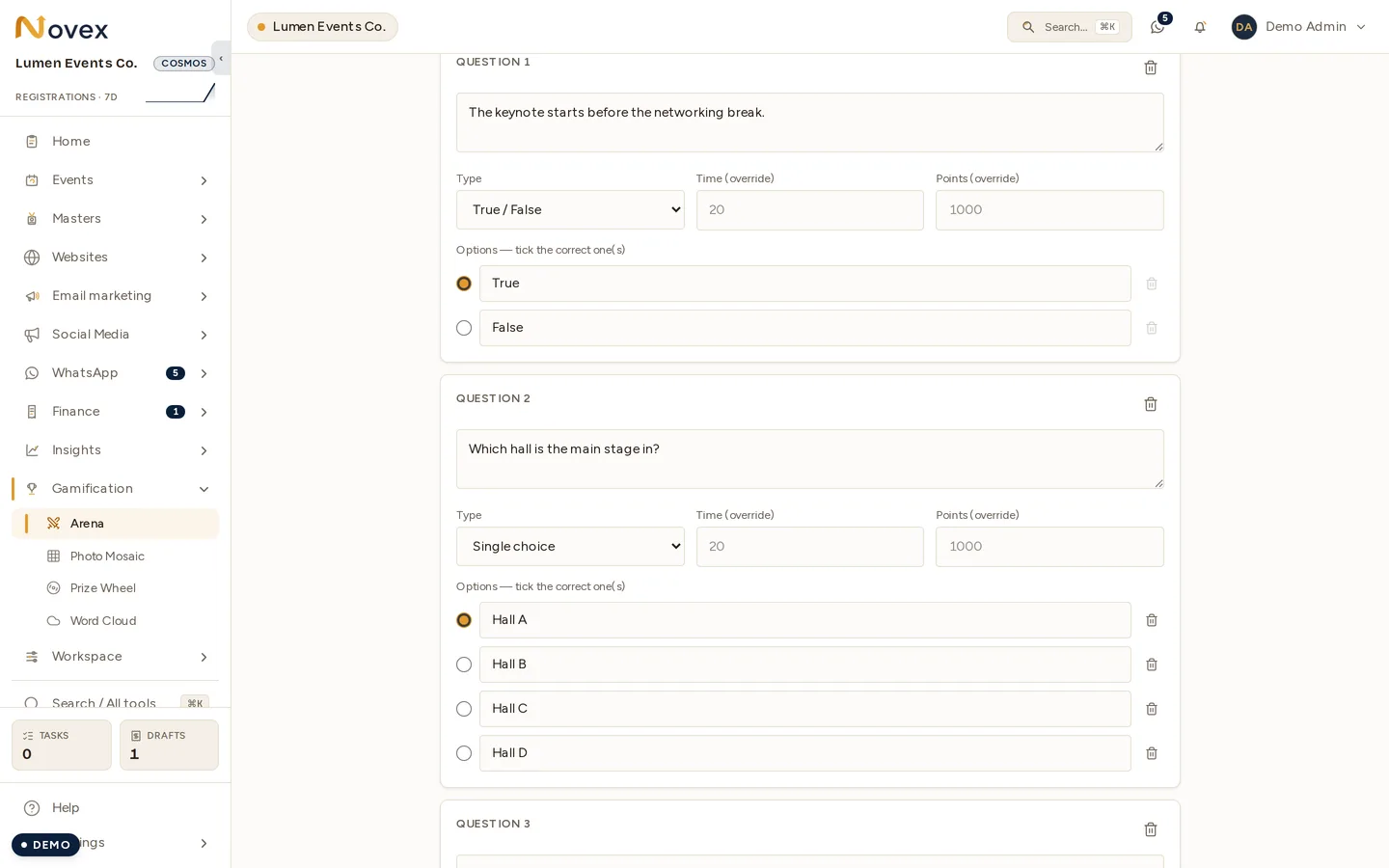The width and height of the screenshot is (1389, 868).
Task: Mark Hall A as correct
Action: tap(464, 620)
